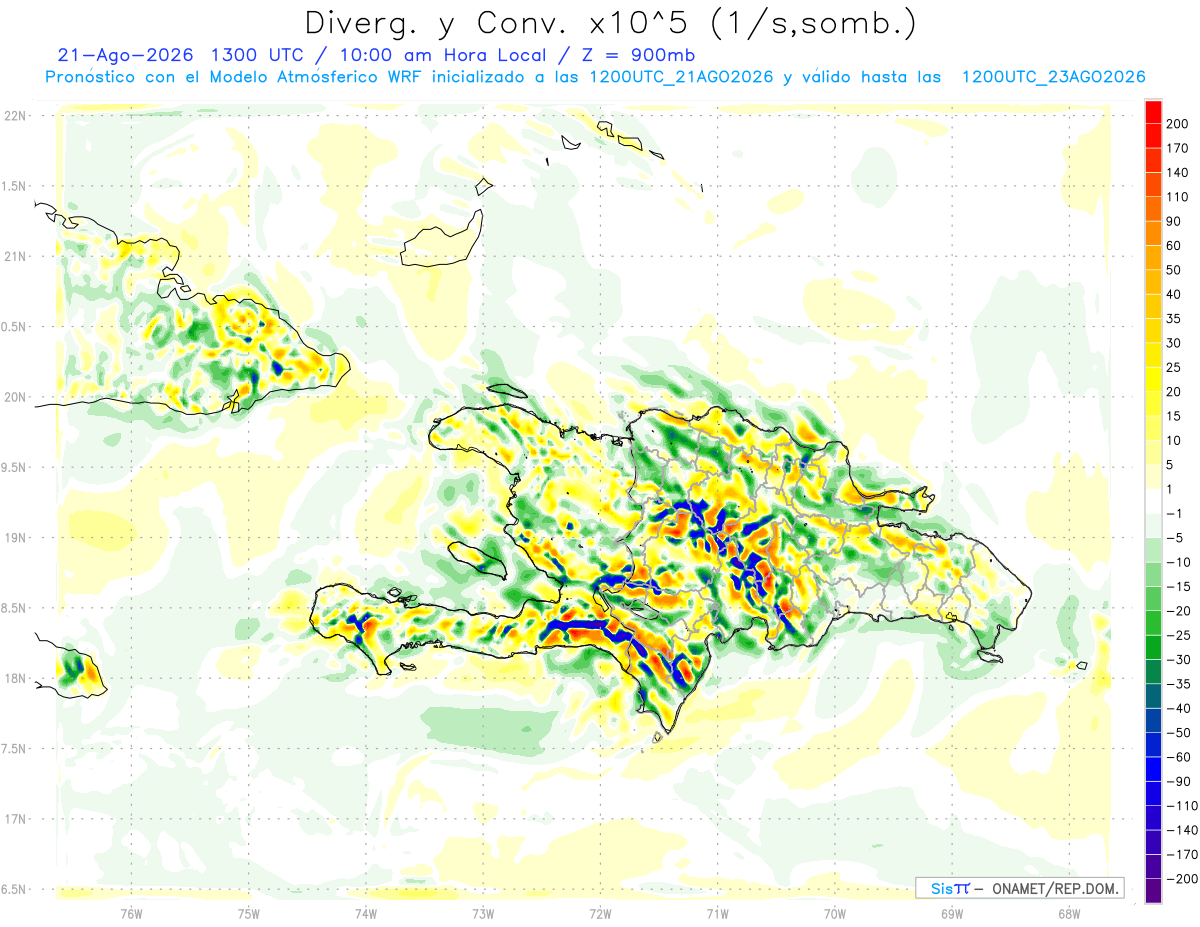
Task: Click the positive '5' colorbar label
Action: (x=1171, y=464)
